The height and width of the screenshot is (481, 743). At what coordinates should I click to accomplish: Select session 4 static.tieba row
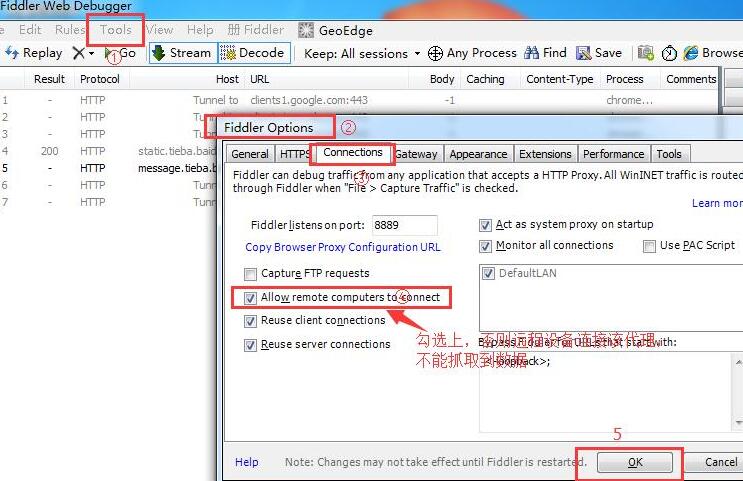pyautogui.click(x=108, y=151)
